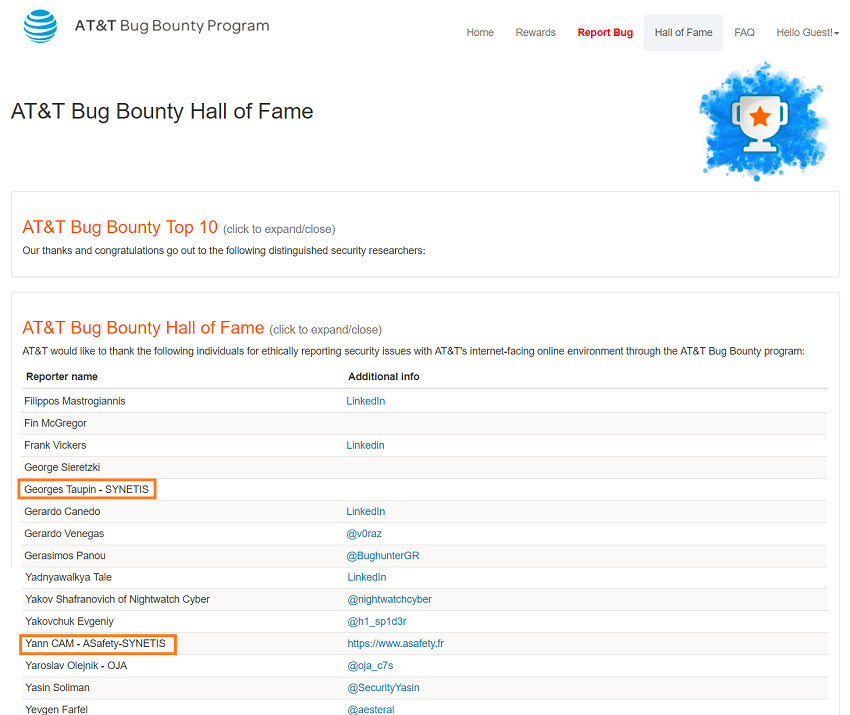Screen dimensions: 850x715
Task: Expand the AT&T Bug Bounty Top 10 section
Action: click(x=120, y=227)
